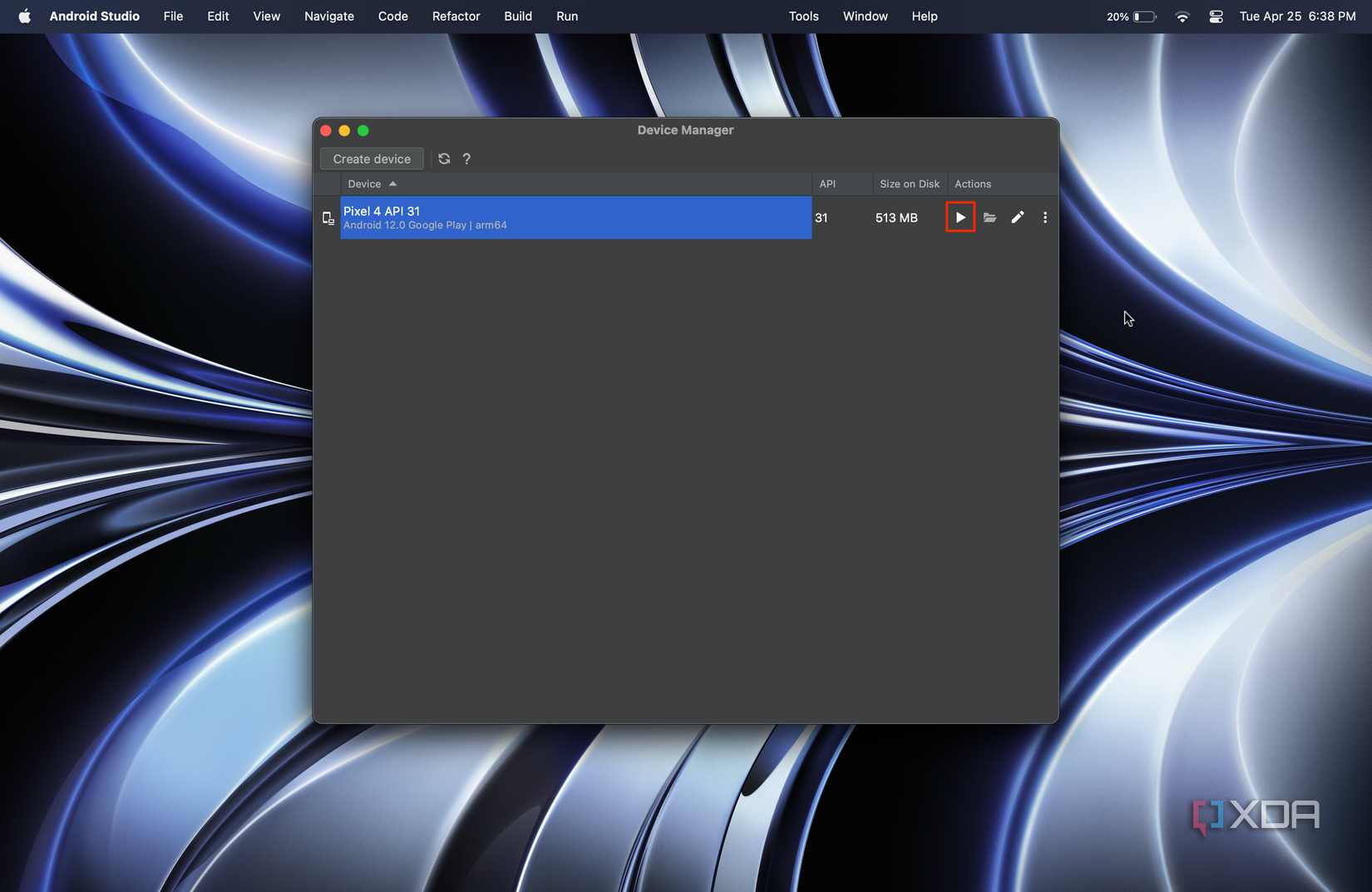1372x892 pixels.
Task: Toggle the Device column sort arrow
Action: click(392, 184)
